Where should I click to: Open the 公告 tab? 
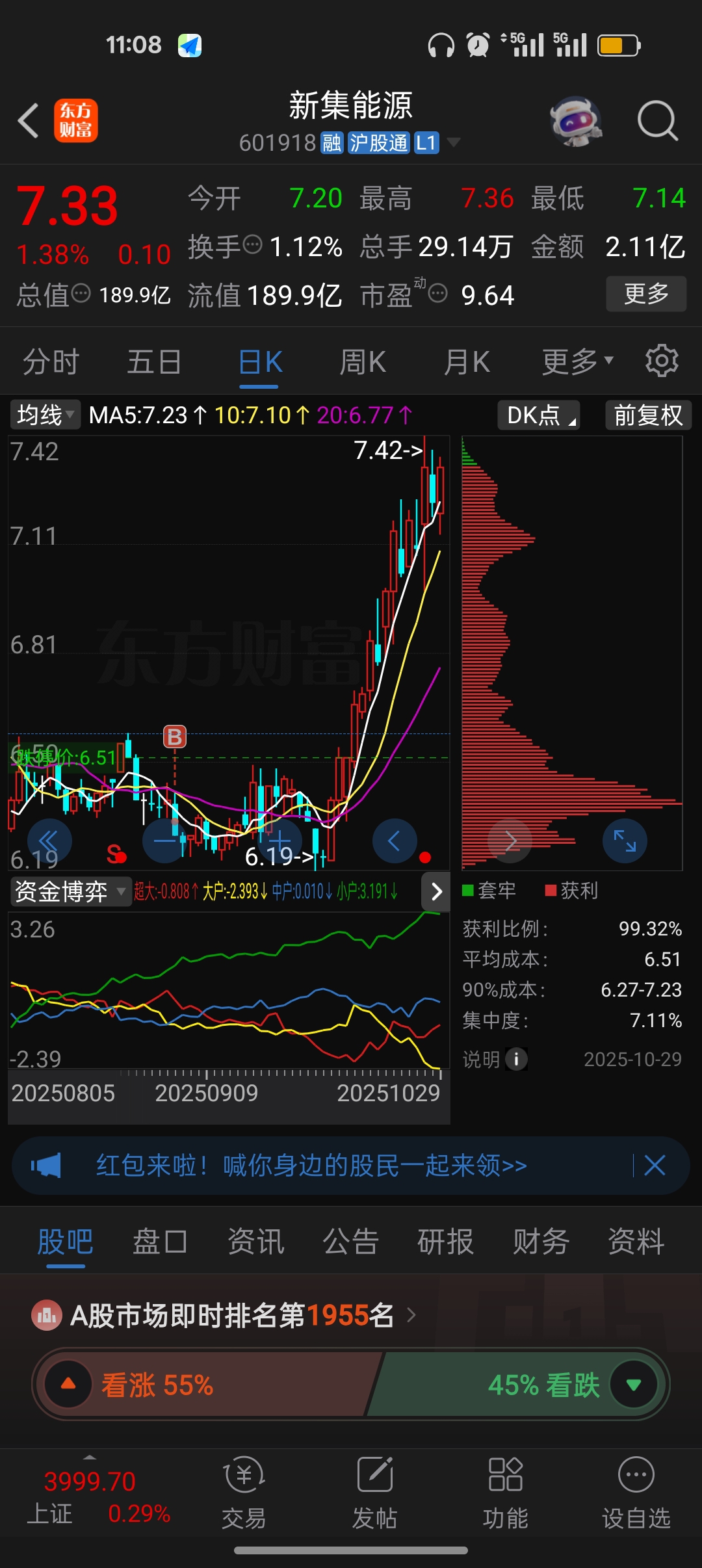[x=350, y=1242]
